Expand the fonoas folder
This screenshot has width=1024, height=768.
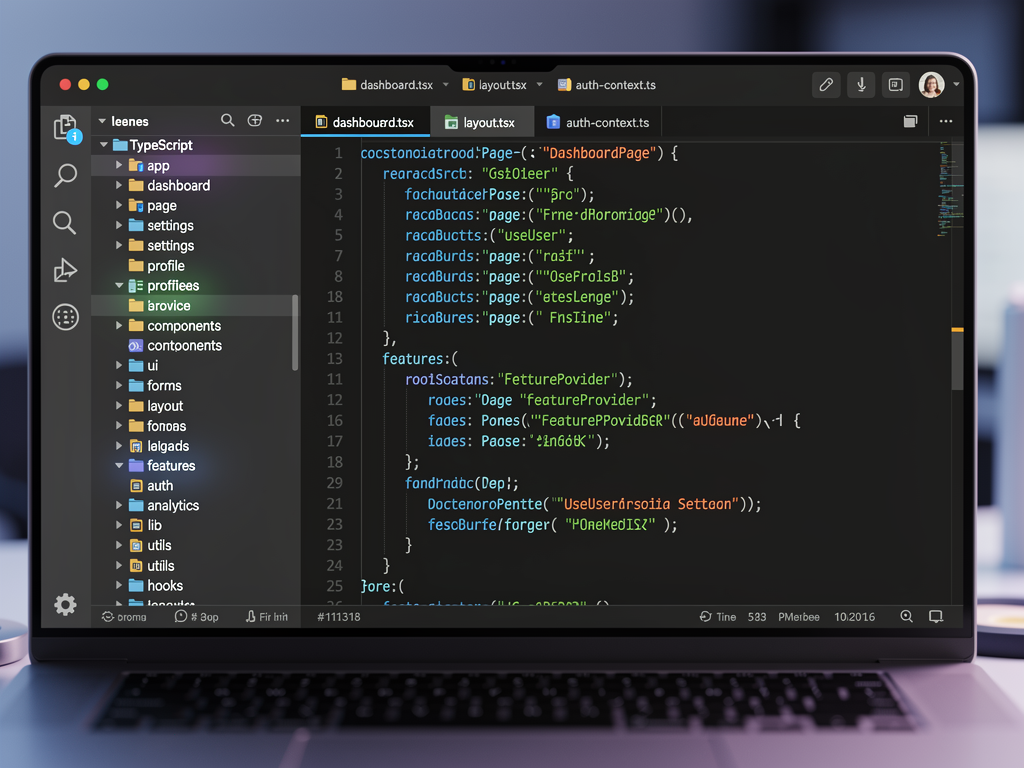click(119, 426)
